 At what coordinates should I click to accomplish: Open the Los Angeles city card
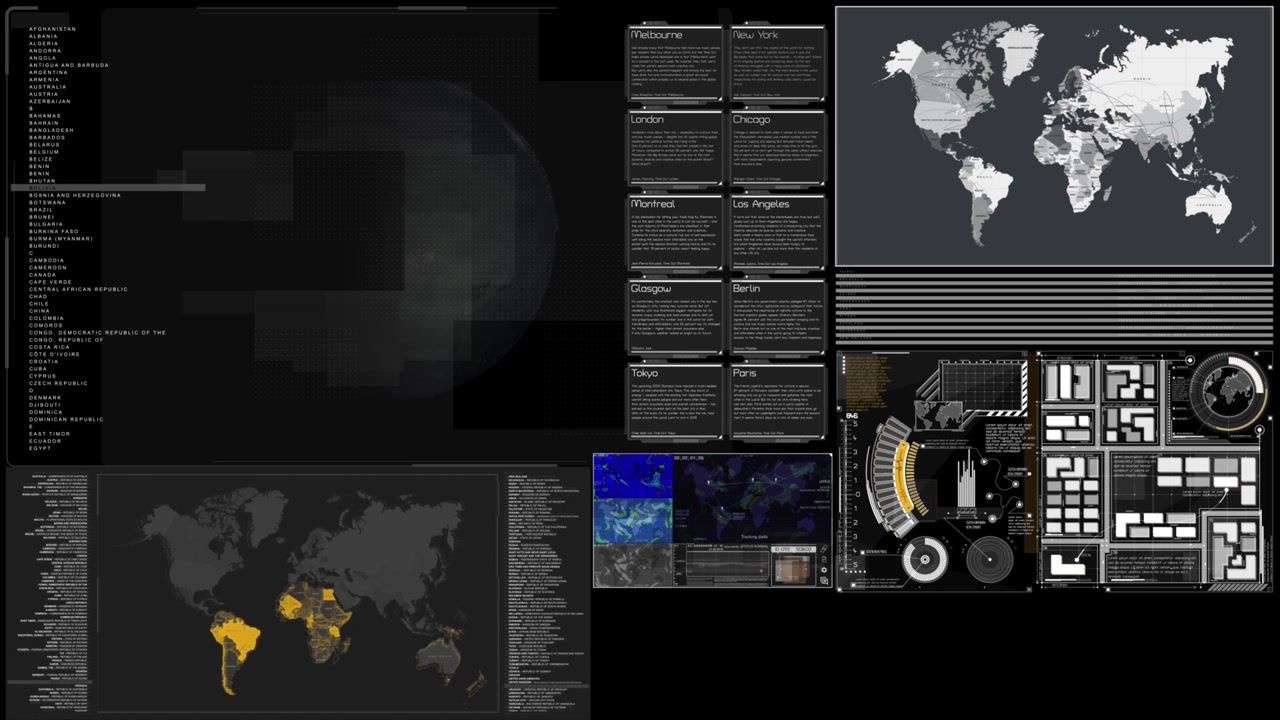[777, 232]
